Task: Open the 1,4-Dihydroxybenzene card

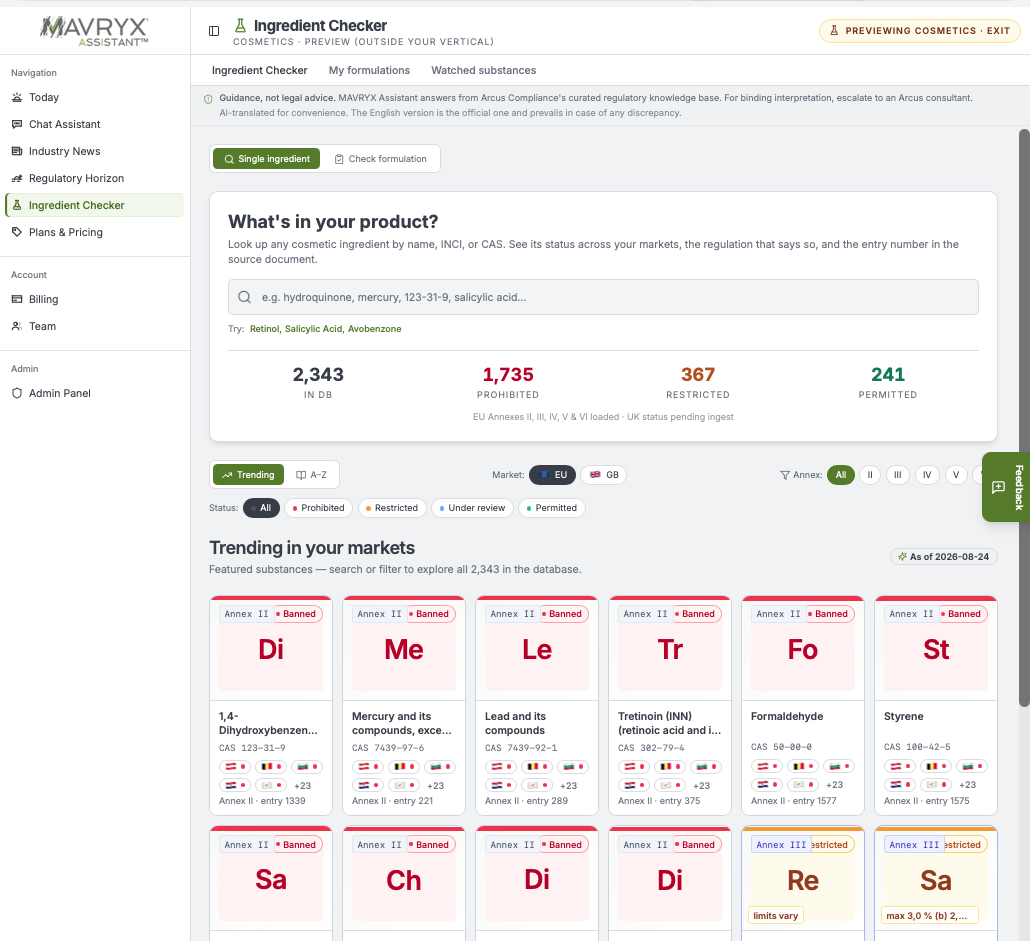Action: point(271,705)
